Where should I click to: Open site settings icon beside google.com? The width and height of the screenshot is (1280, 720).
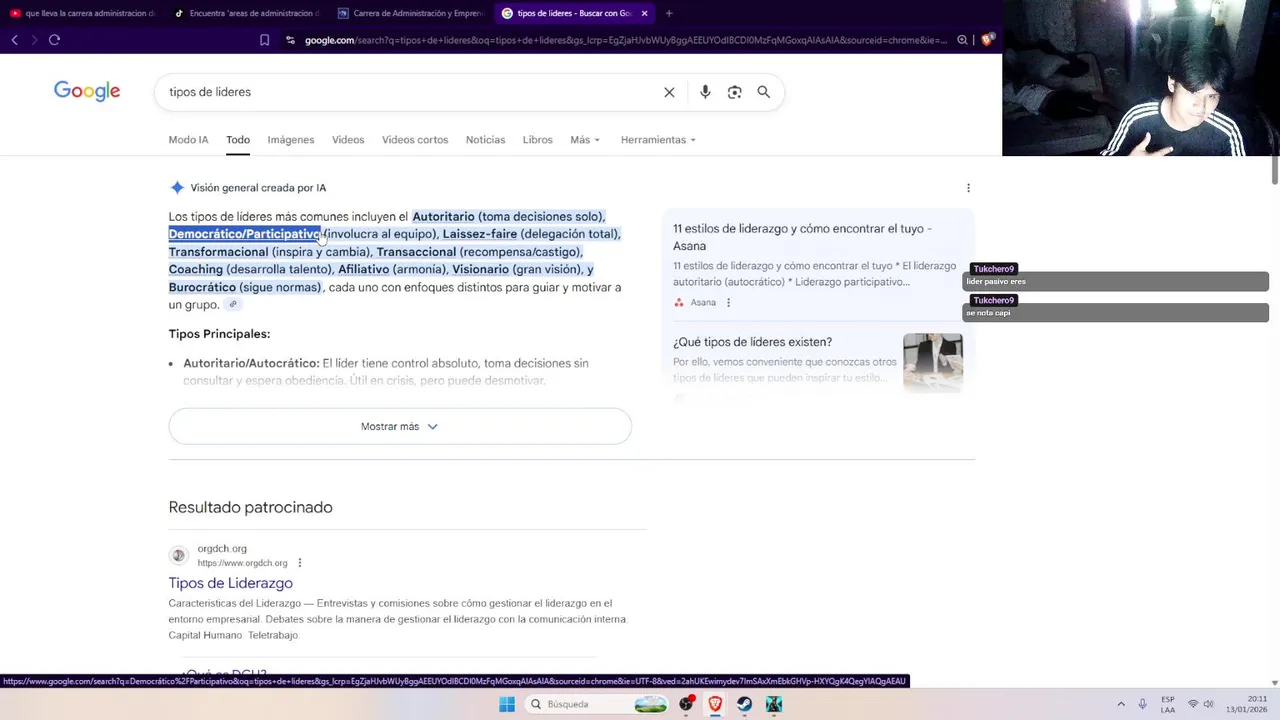click(290, 40)
